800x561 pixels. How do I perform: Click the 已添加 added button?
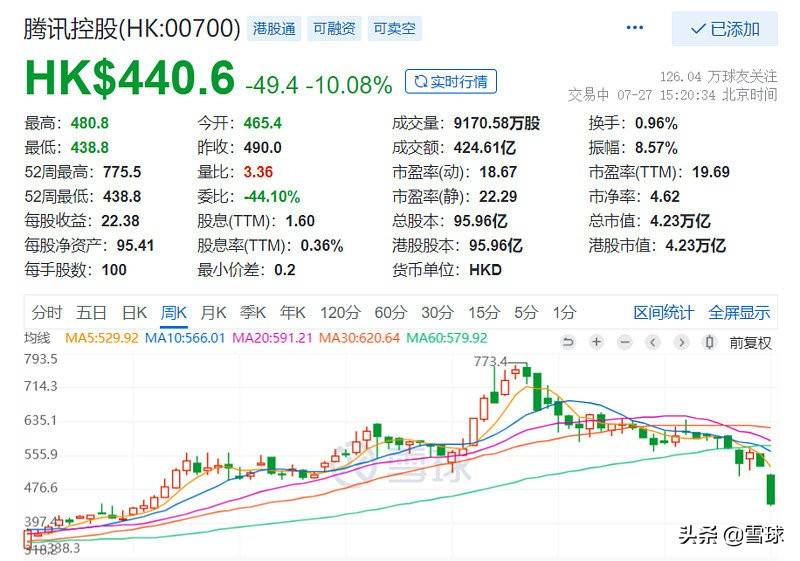click(x=724, y=29)
